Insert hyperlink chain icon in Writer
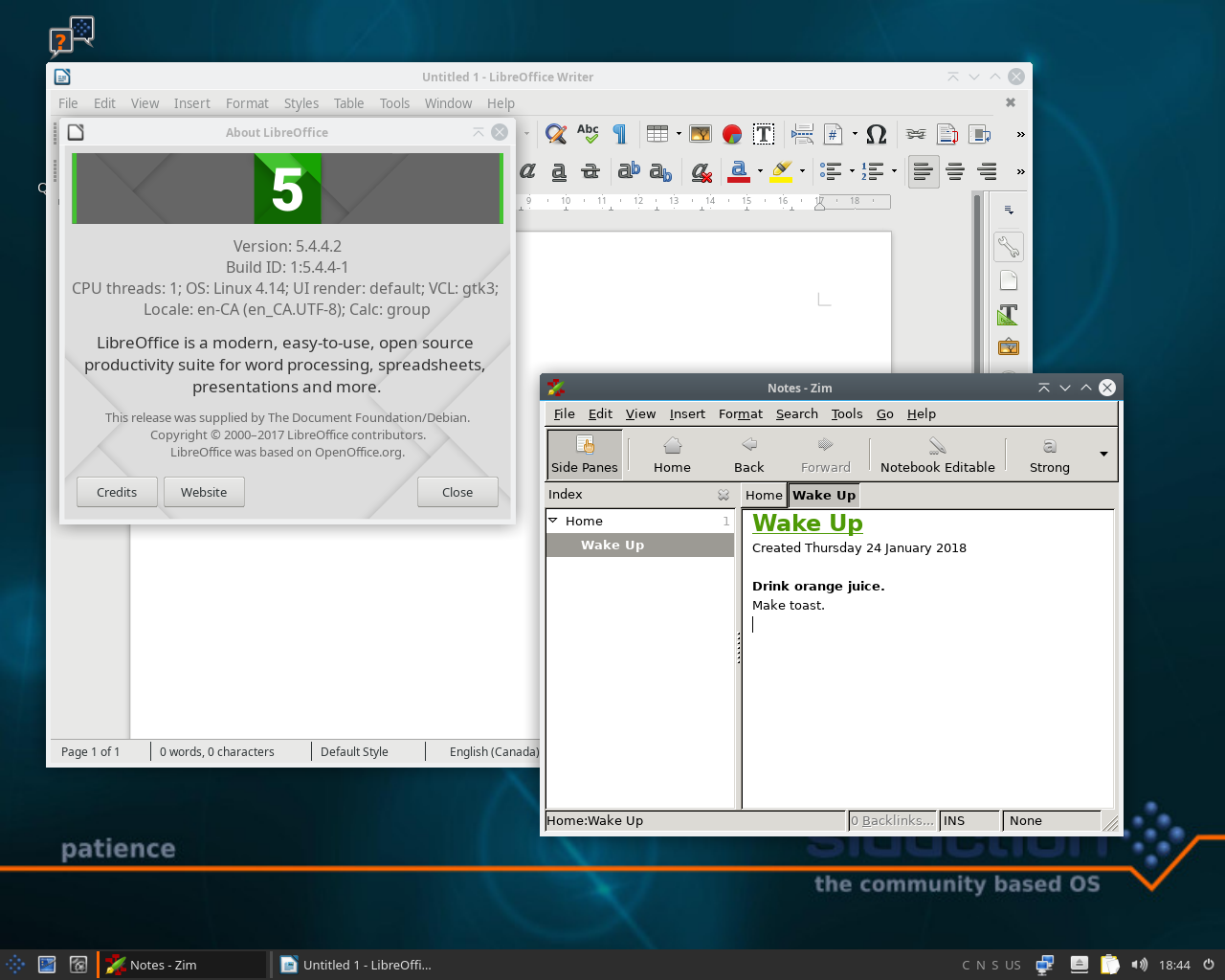 (916, 134)
